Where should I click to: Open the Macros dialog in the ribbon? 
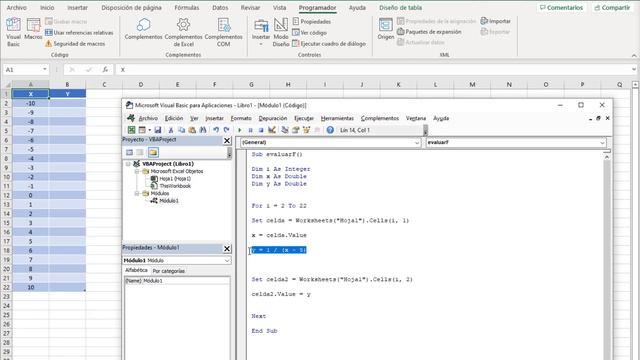pos(33,29)
